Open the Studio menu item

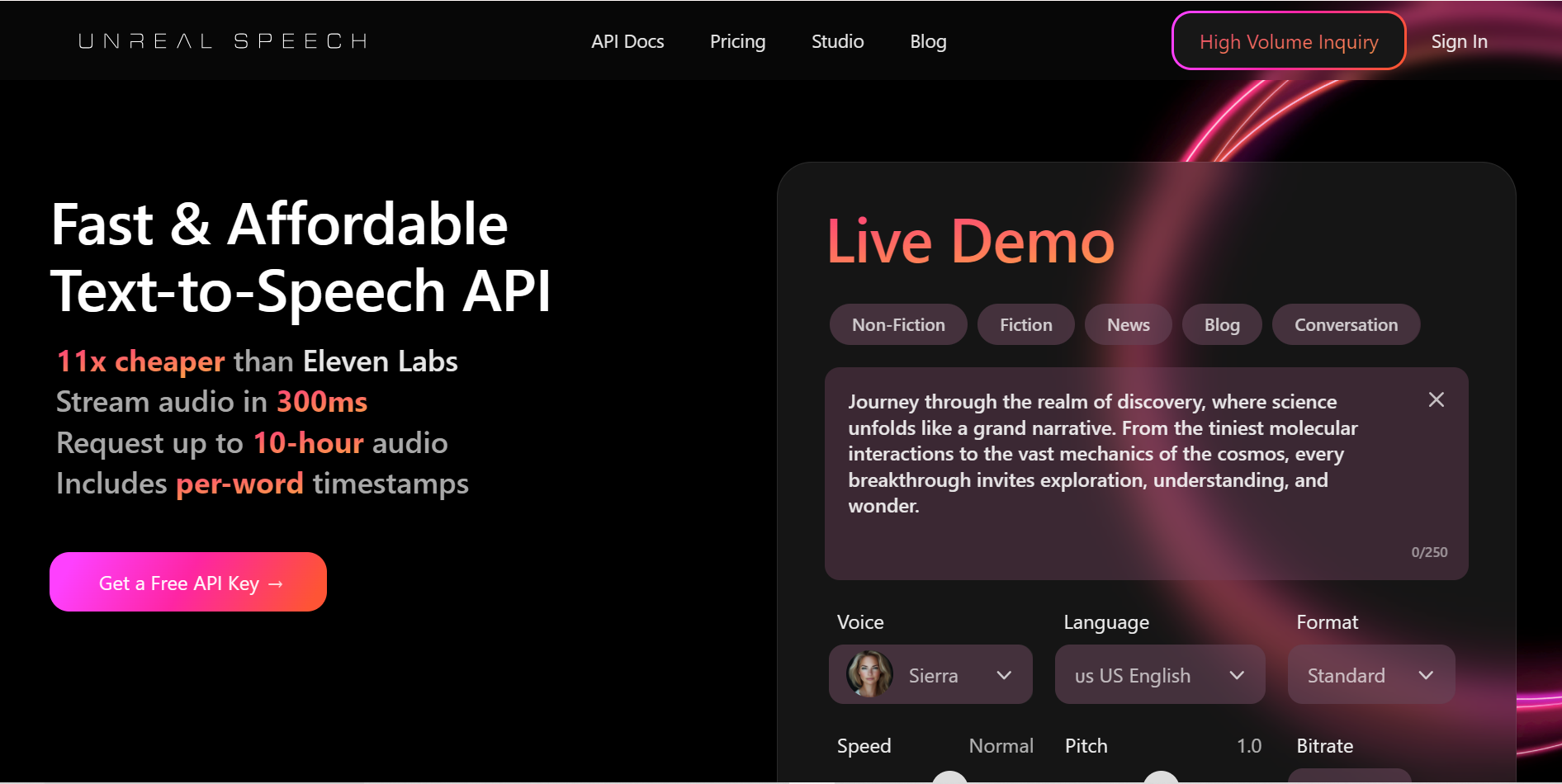(x=837, y=41)
